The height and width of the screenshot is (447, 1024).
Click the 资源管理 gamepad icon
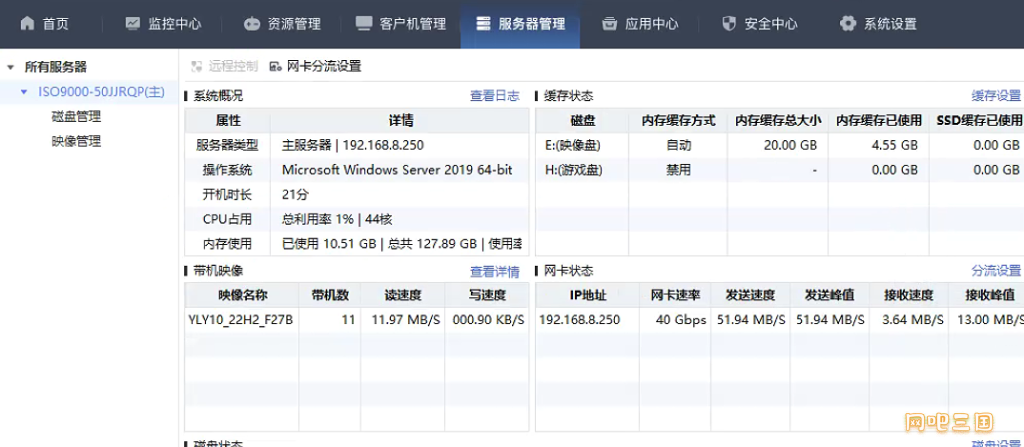tap(252, 23)
